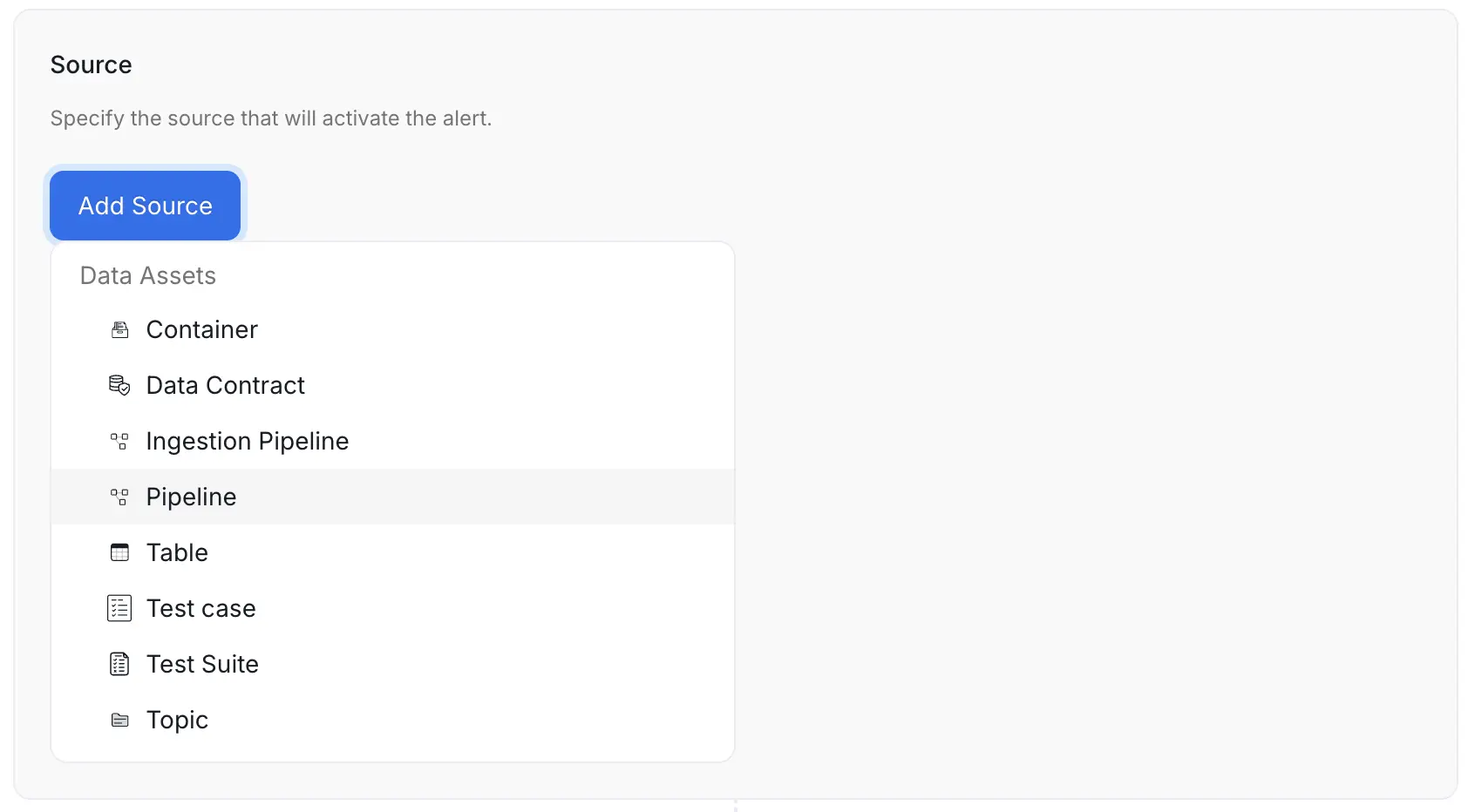The width and height of the screenshot is (1468, 812).
Task: Click the Table grid icon
Action: point(119,552)
